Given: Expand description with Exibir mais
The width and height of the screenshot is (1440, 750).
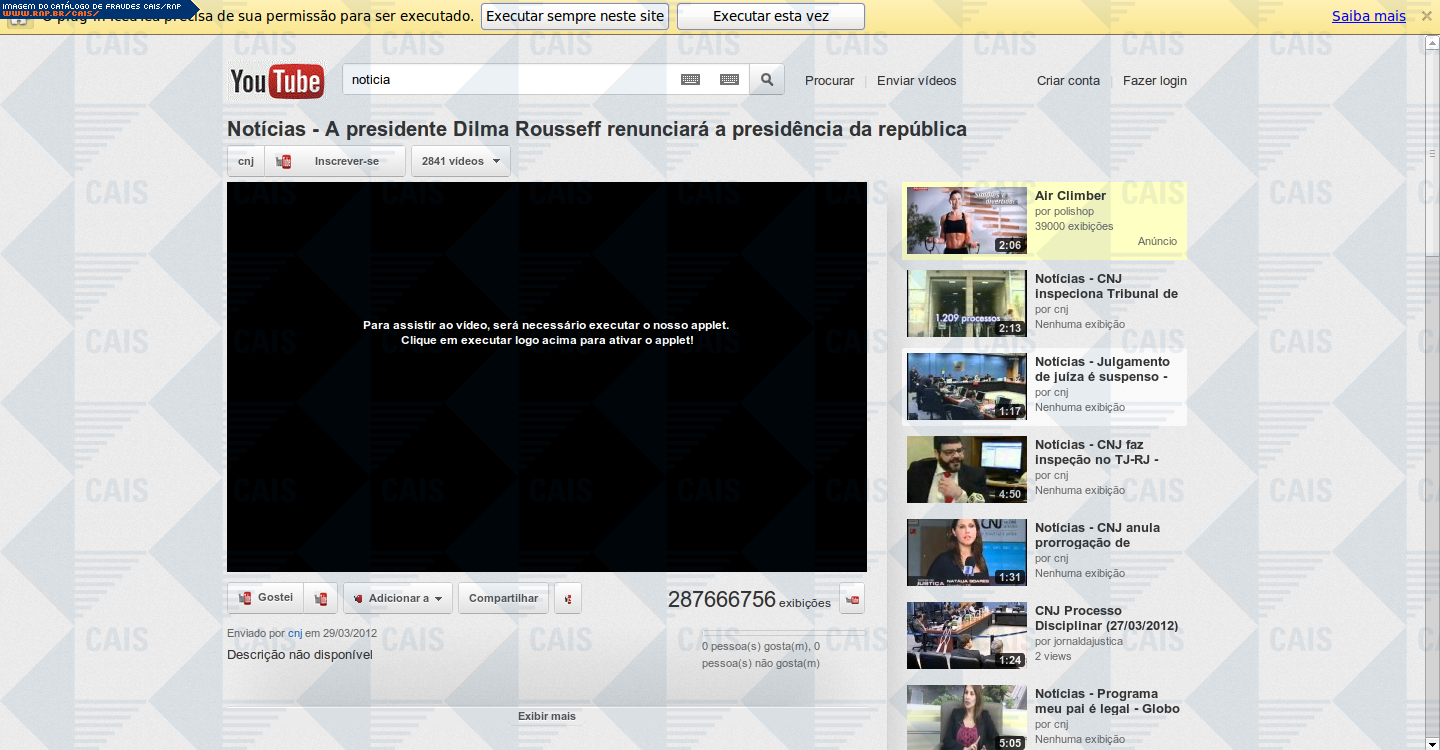Looking at the screenshot, I should (x=546, y=716).
